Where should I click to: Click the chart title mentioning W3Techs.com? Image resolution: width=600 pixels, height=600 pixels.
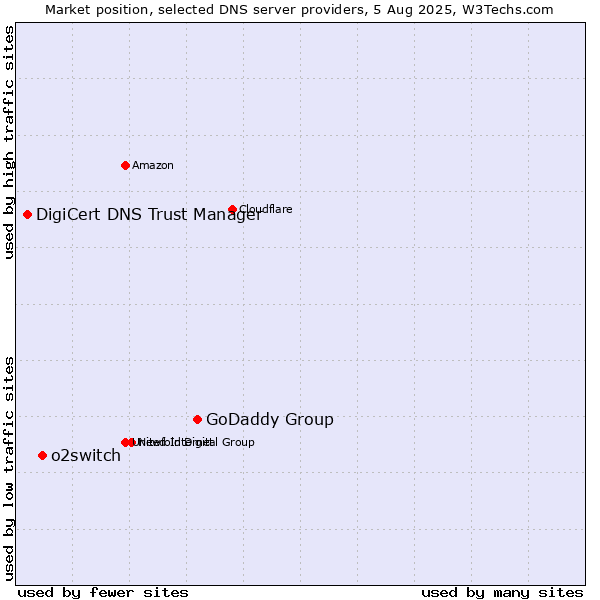[x=299, y=10]
